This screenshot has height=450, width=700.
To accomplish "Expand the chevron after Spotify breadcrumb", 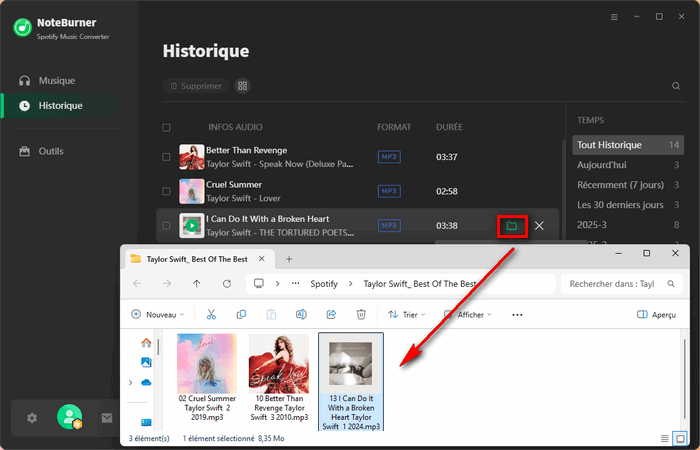I will (350, 284).
